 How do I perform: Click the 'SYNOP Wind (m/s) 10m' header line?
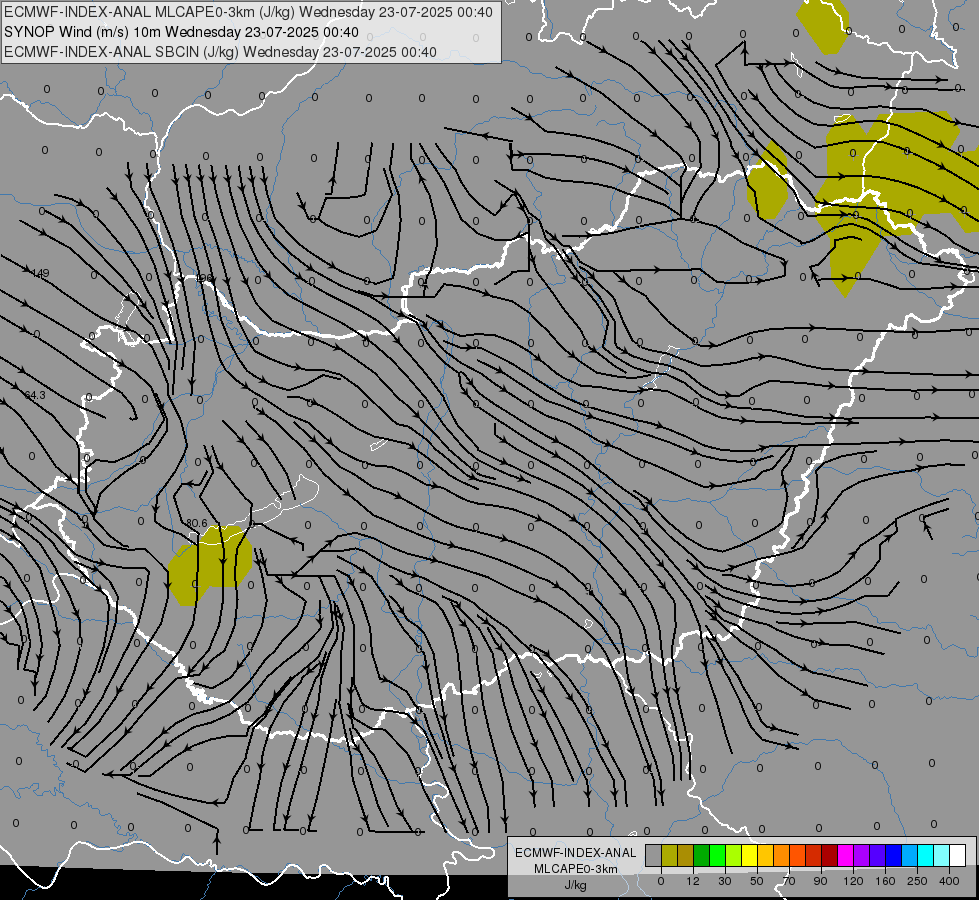(x=181, y=32)
